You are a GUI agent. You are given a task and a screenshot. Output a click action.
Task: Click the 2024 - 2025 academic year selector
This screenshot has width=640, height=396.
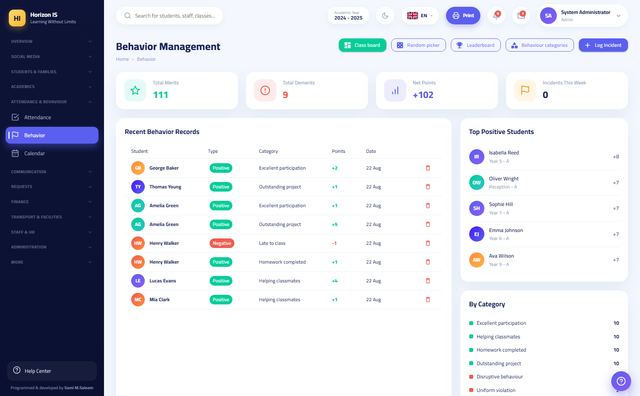click(x=348, y=16)
